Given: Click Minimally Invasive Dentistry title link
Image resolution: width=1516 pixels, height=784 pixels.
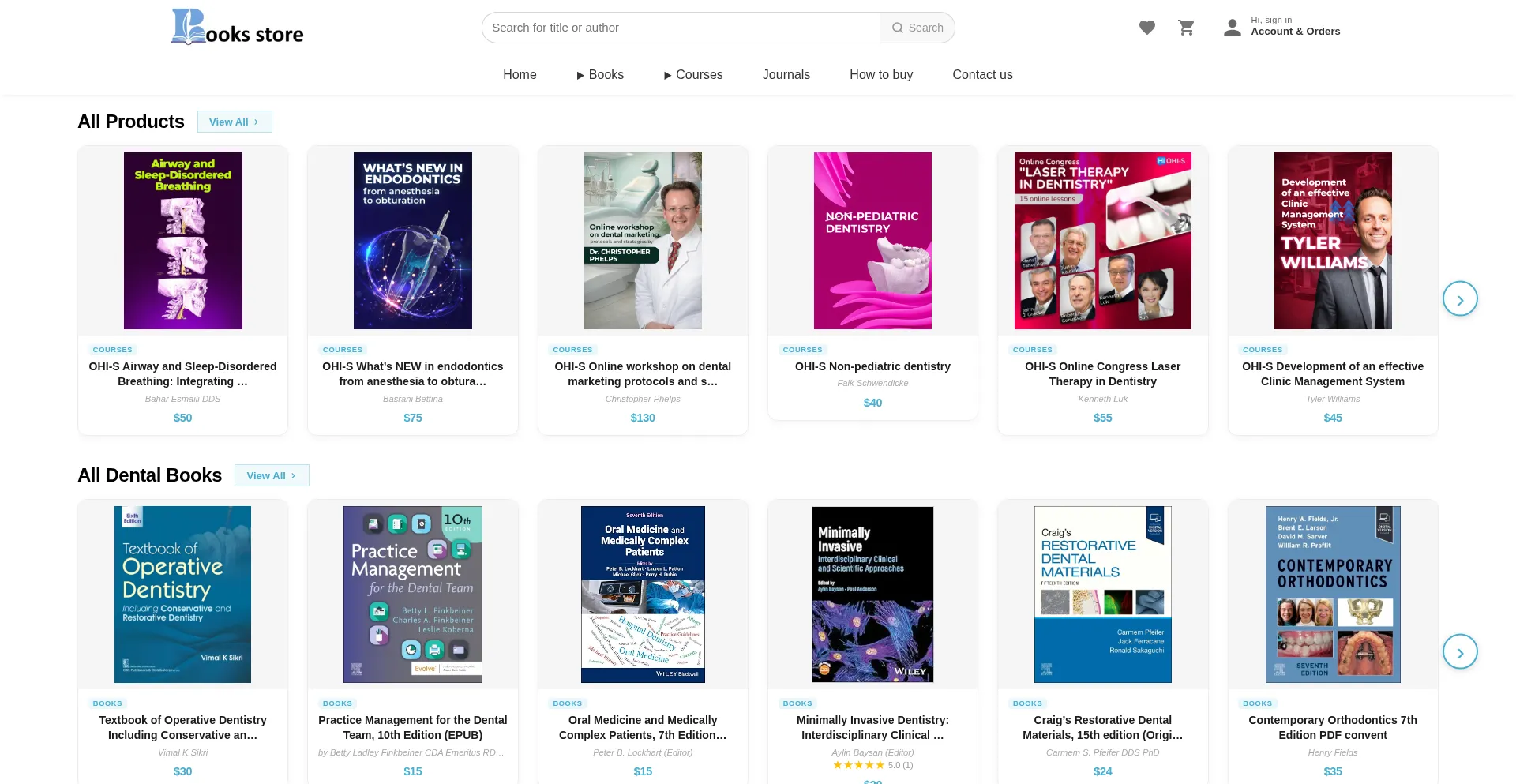Looking at the screenshot, I should click(x=872, y=727).
